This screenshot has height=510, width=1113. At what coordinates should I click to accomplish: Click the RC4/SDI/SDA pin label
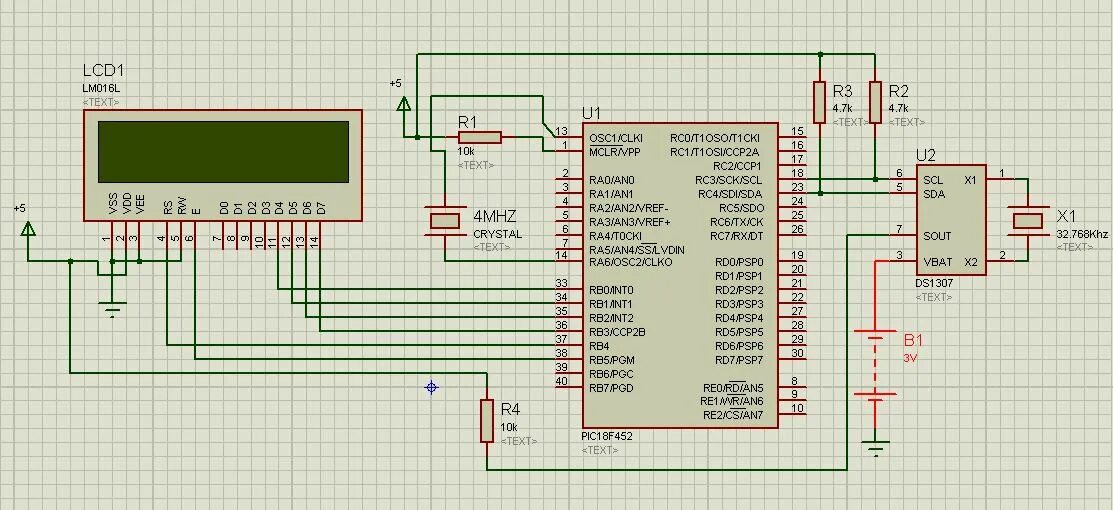click(x=730, y=194)
